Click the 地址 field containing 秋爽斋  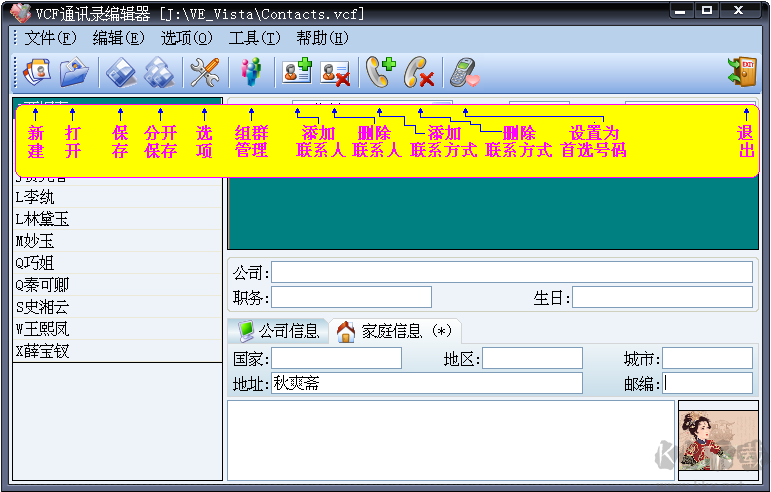427,383
